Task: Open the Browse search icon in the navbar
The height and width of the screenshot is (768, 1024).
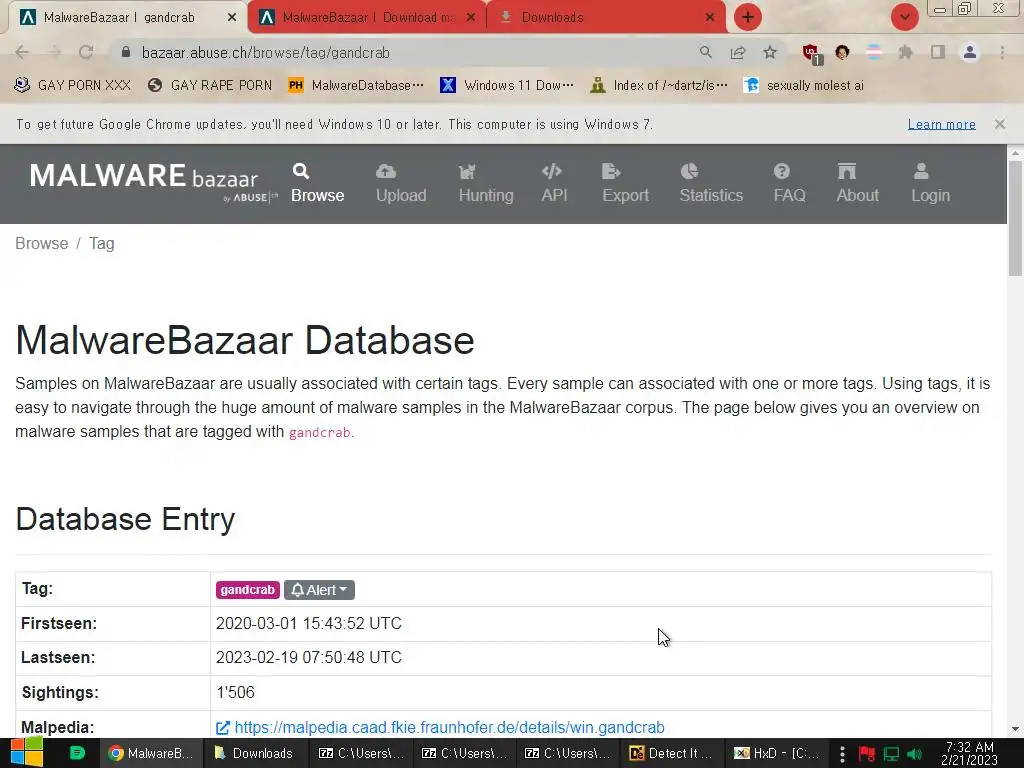Action: [300, 171]
